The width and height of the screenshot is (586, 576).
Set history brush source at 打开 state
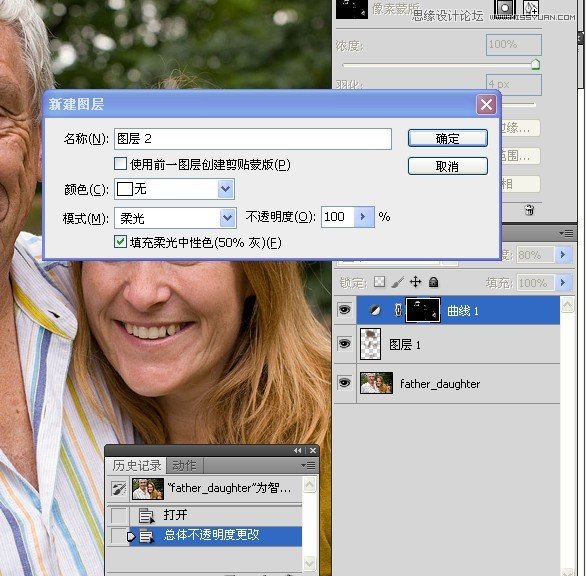(x=119, y=516)
